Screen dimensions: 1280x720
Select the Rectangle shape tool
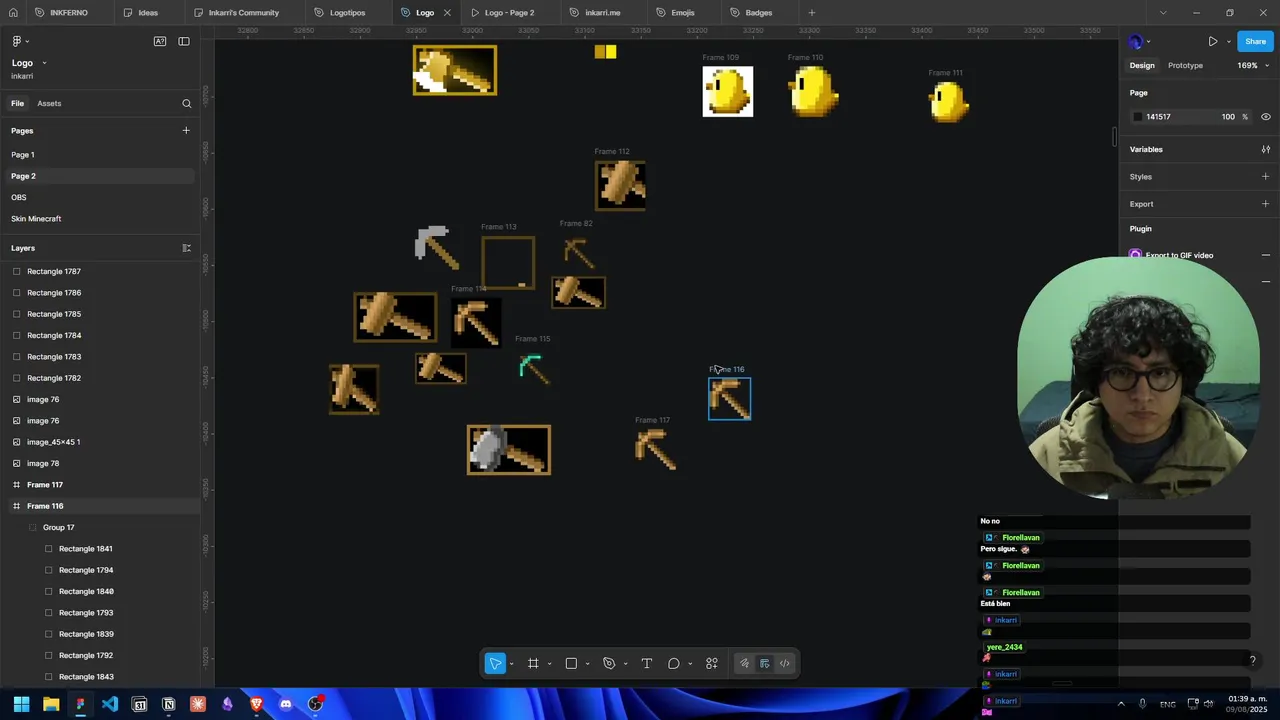click(571, 663)
